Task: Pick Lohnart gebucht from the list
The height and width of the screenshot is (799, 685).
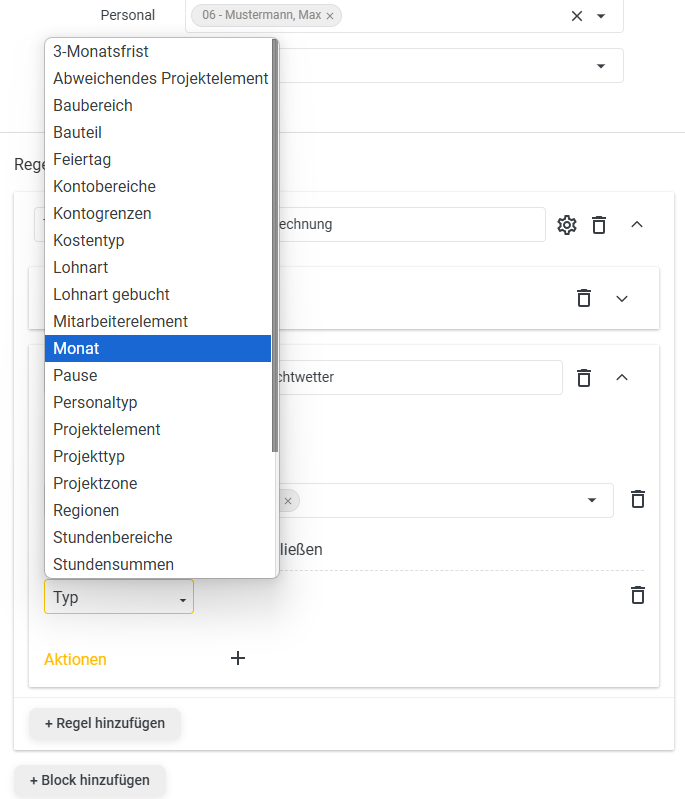Action: (x=157, y=295)
